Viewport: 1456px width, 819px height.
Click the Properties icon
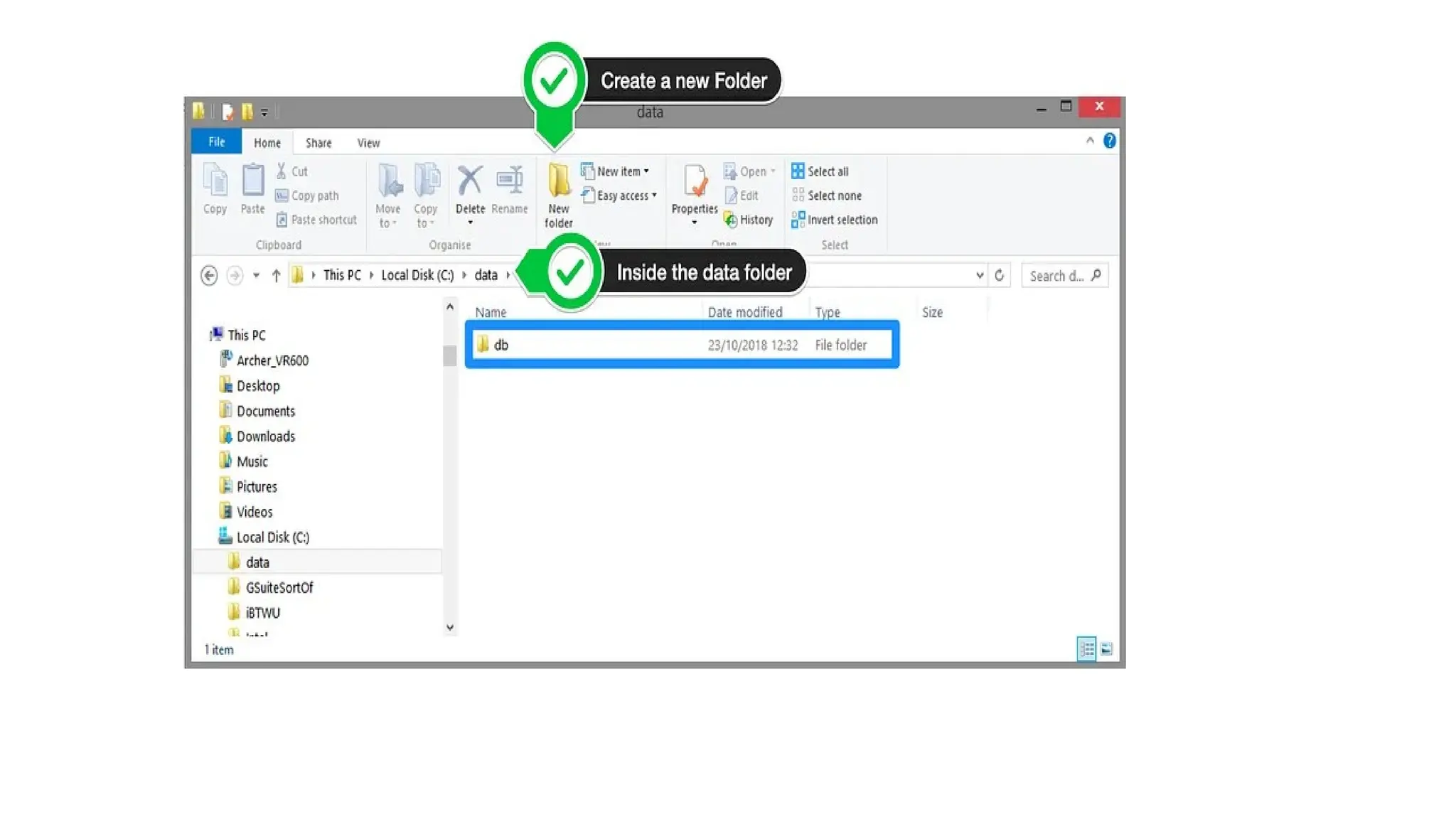[695, 182]
